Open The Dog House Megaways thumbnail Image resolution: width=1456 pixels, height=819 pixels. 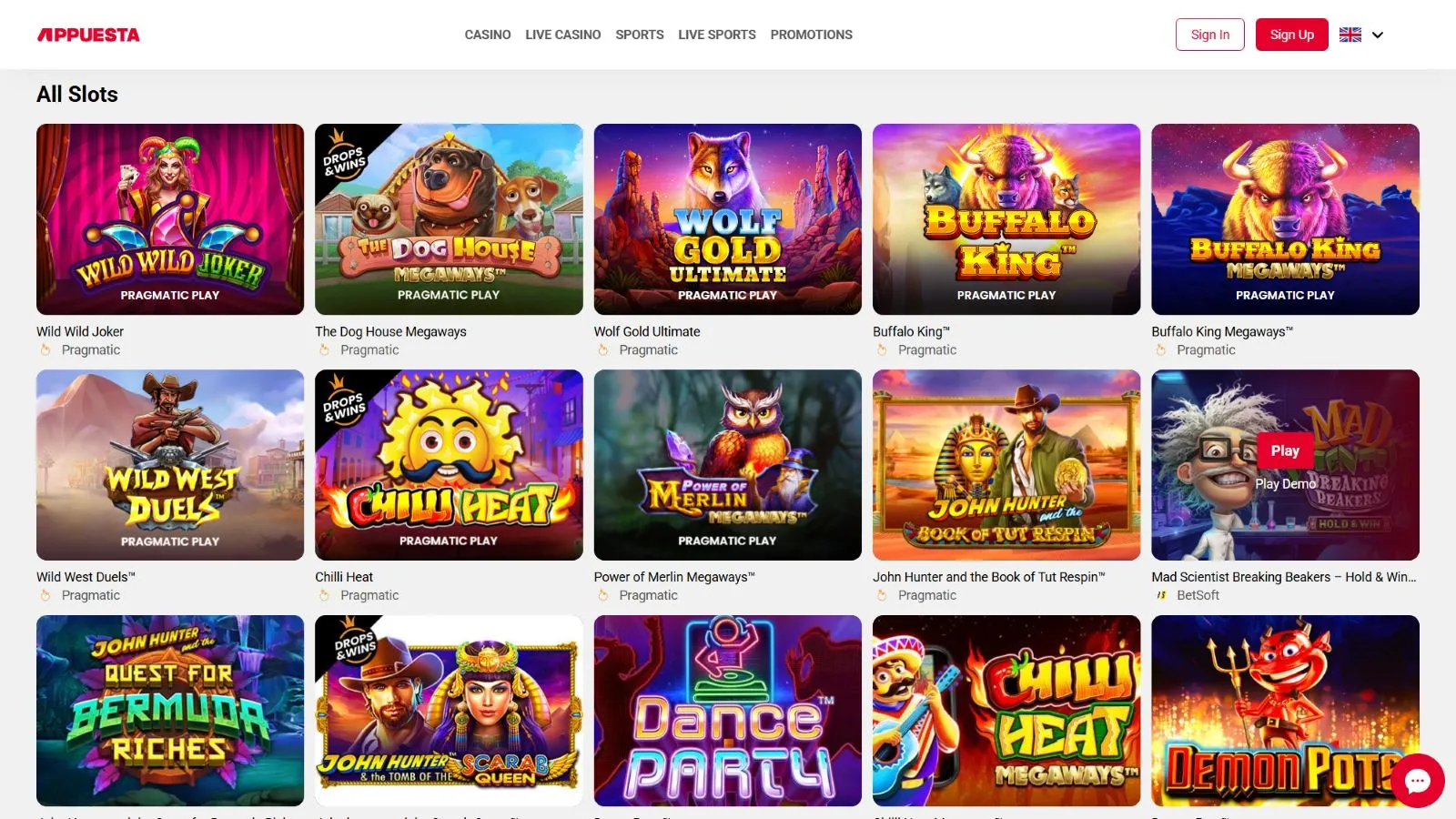click(x=449, y=219)
